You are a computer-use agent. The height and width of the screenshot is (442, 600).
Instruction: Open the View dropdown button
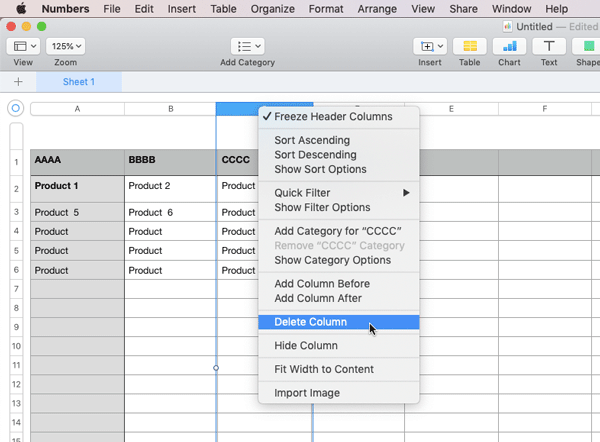(23, 46)
